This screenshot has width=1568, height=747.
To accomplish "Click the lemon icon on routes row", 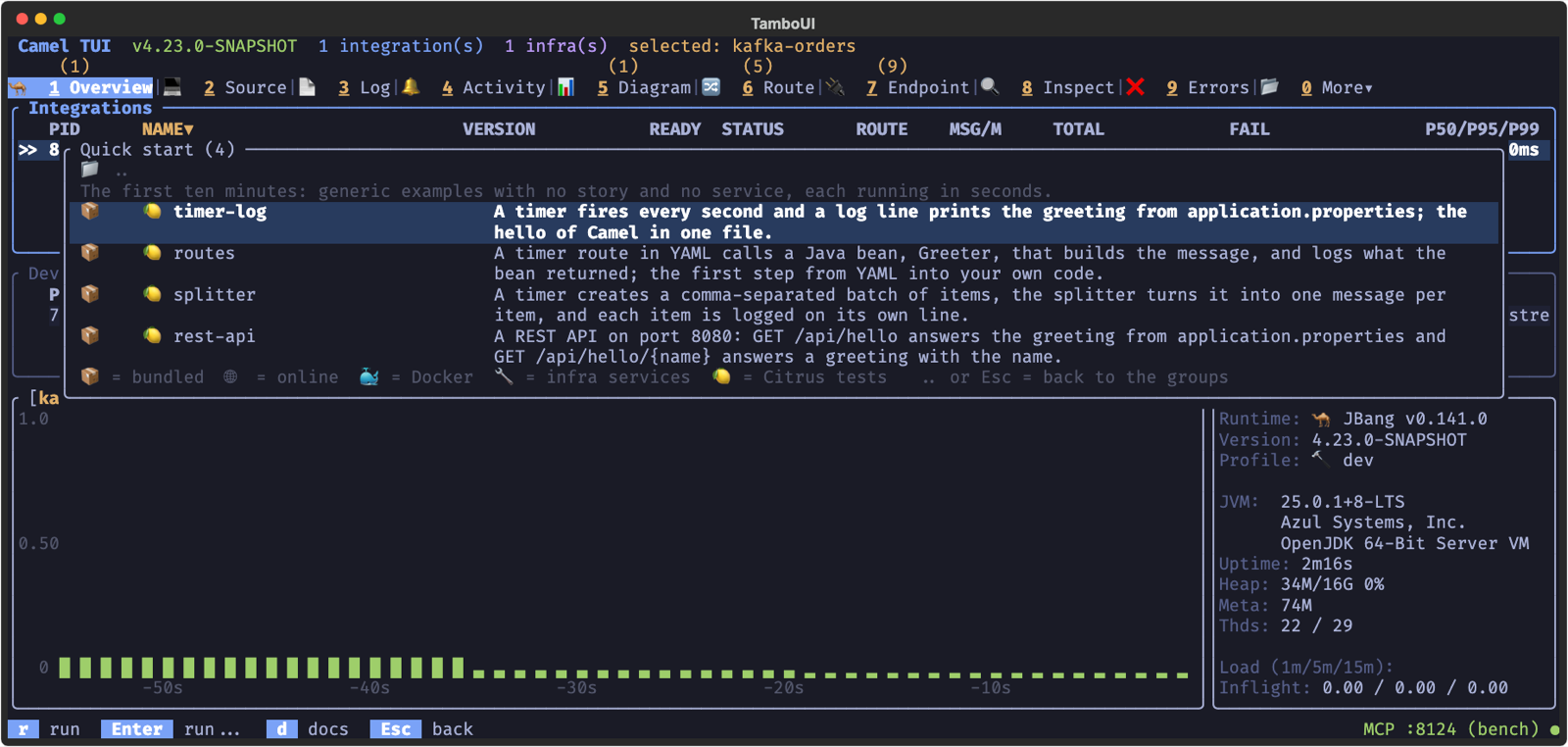I will pos(152,253).
